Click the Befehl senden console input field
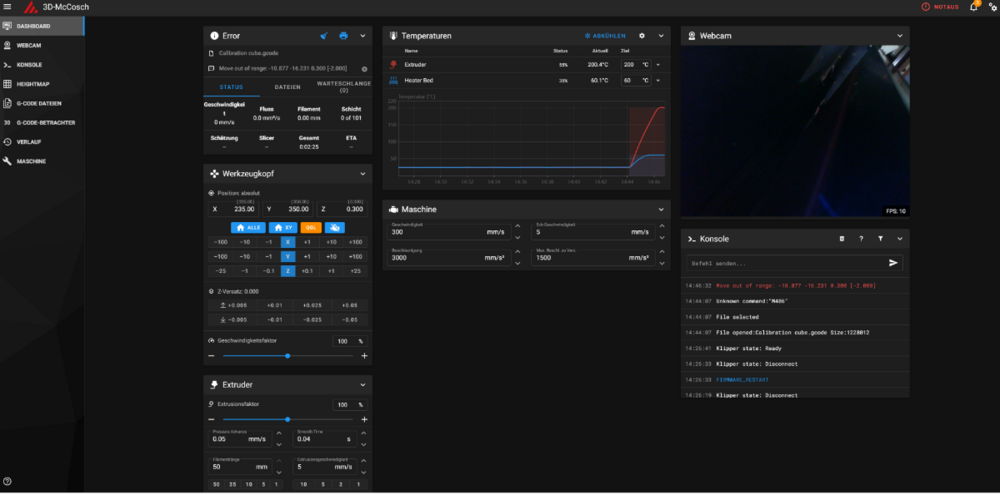This screenshot has height=495, width=1000. pyautogui.click(x=787, y=263)
